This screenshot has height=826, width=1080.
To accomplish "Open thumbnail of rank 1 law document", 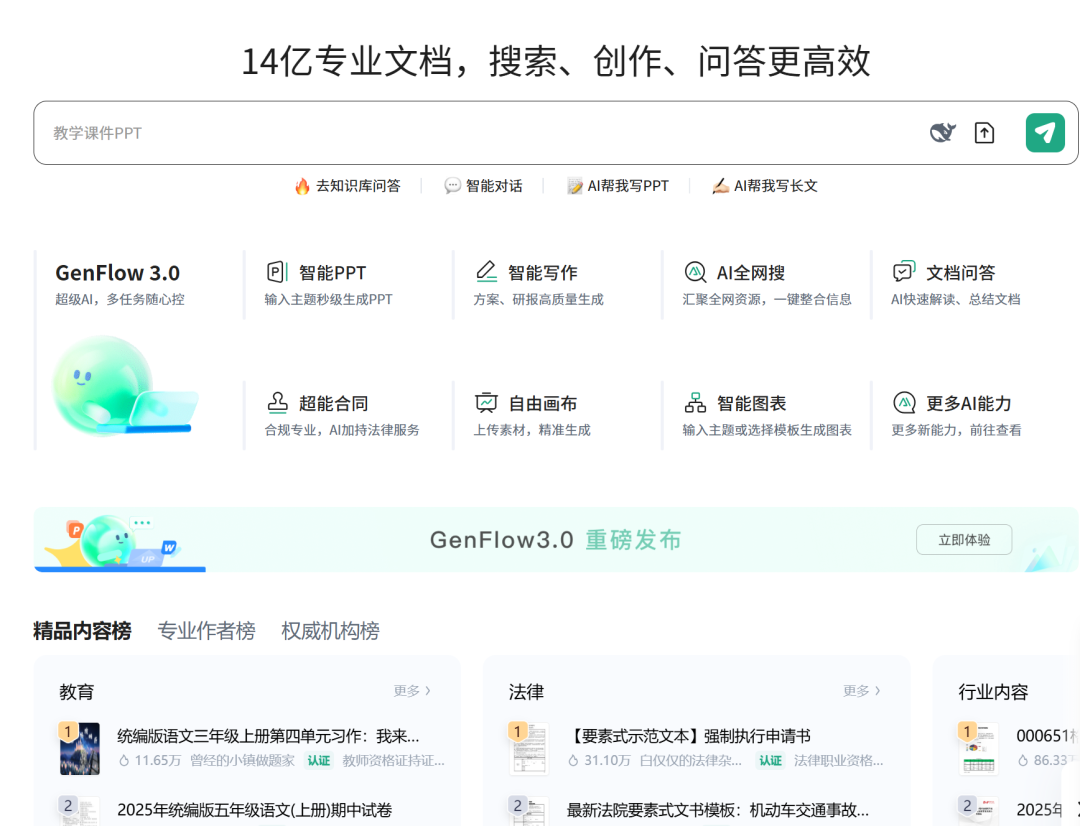I will pyautogui.click(x=529, y=748).
